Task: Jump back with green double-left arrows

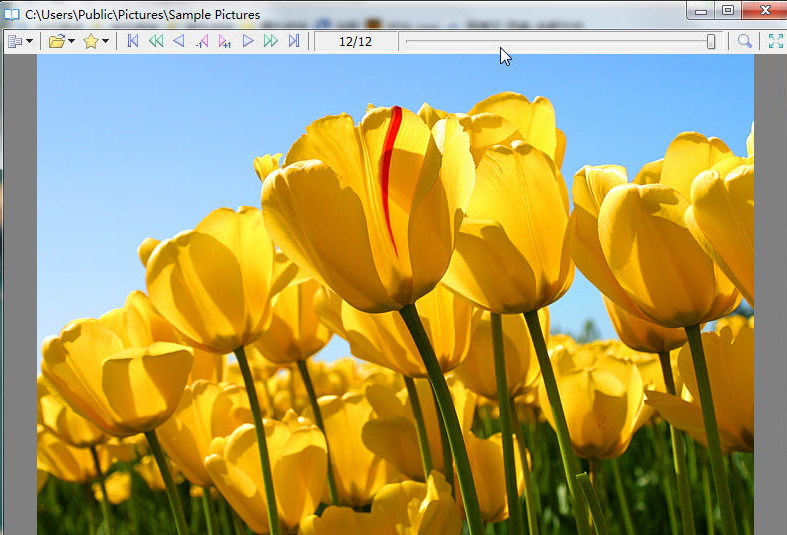Action: coord(156,41)
